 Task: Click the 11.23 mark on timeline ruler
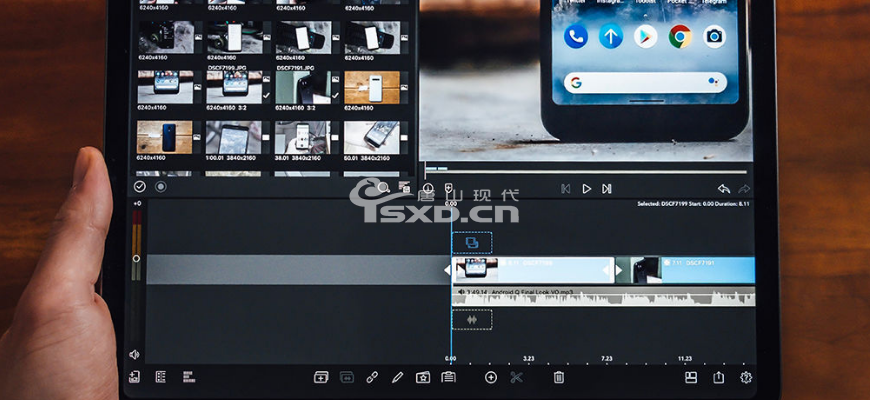(x=685, y=359)
